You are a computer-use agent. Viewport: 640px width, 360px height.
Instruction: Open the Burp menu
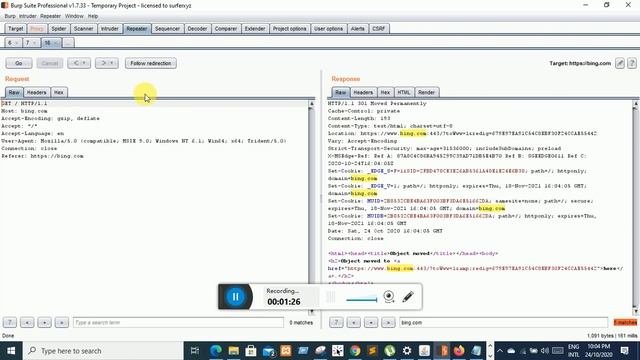[10, 16]
